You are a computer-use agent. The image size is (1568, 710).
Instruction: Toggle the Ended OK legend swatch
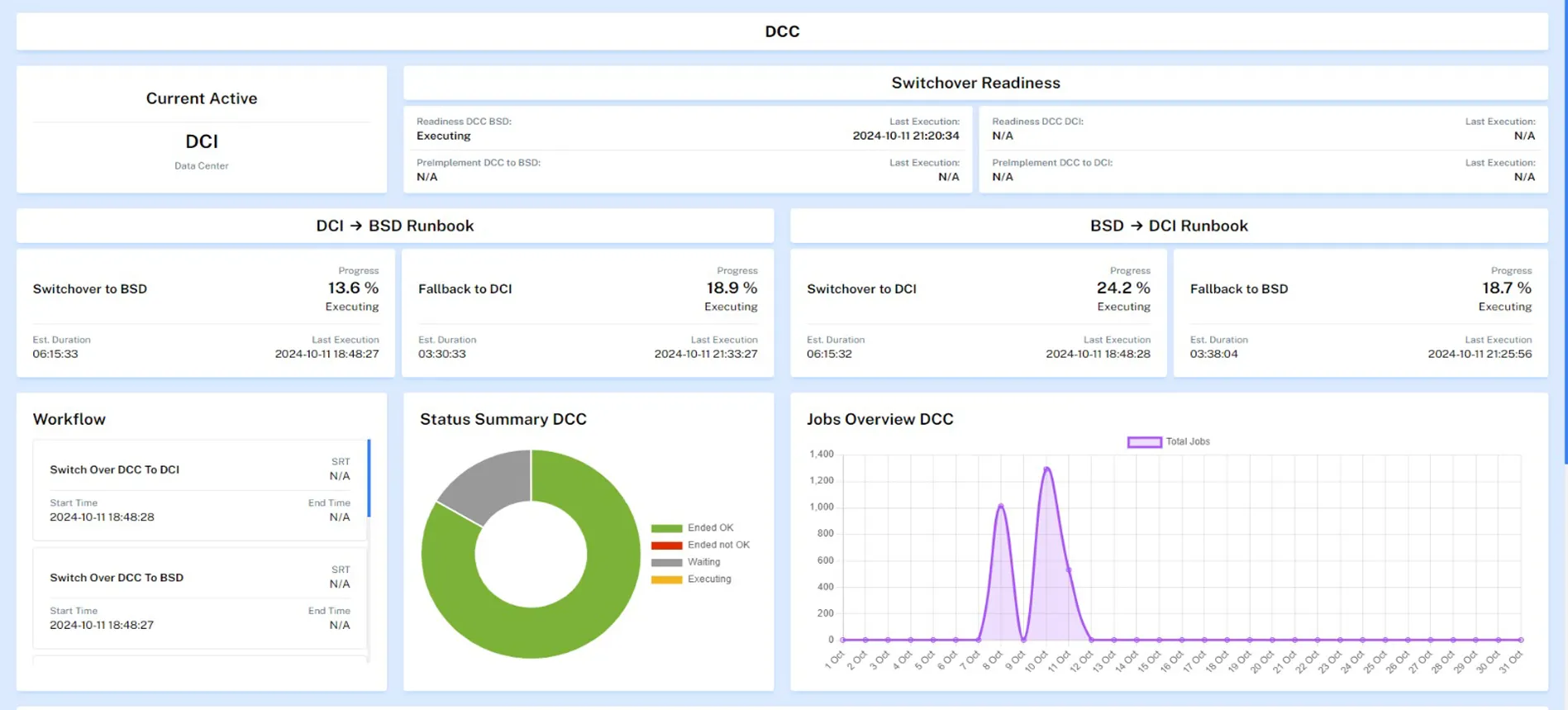pyautogui.click(x=666, y=528)
